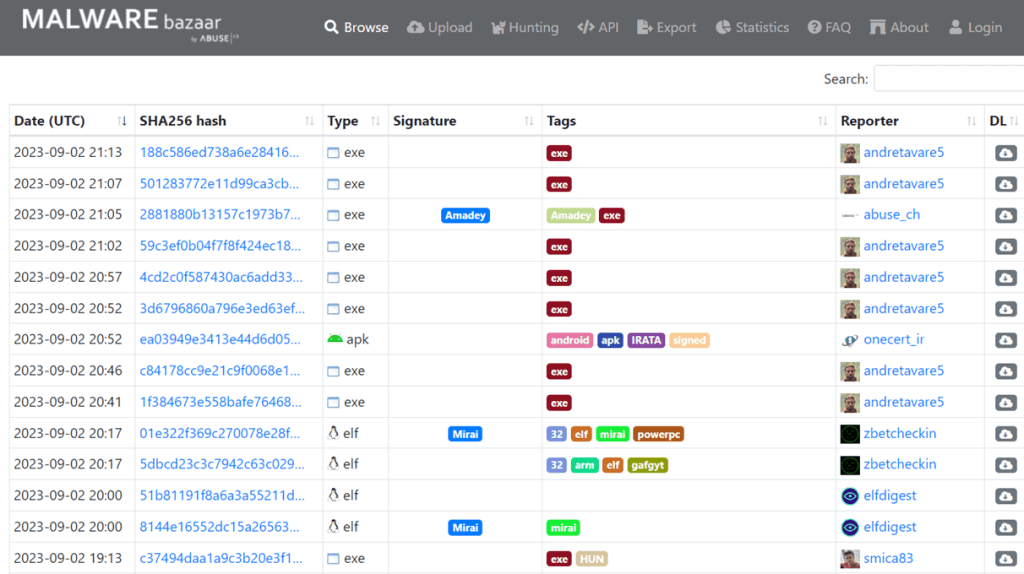Click andretavare5 avatar in the first row
The height and width of the screenshot is (574, 1024).
[x=850, y=153]
